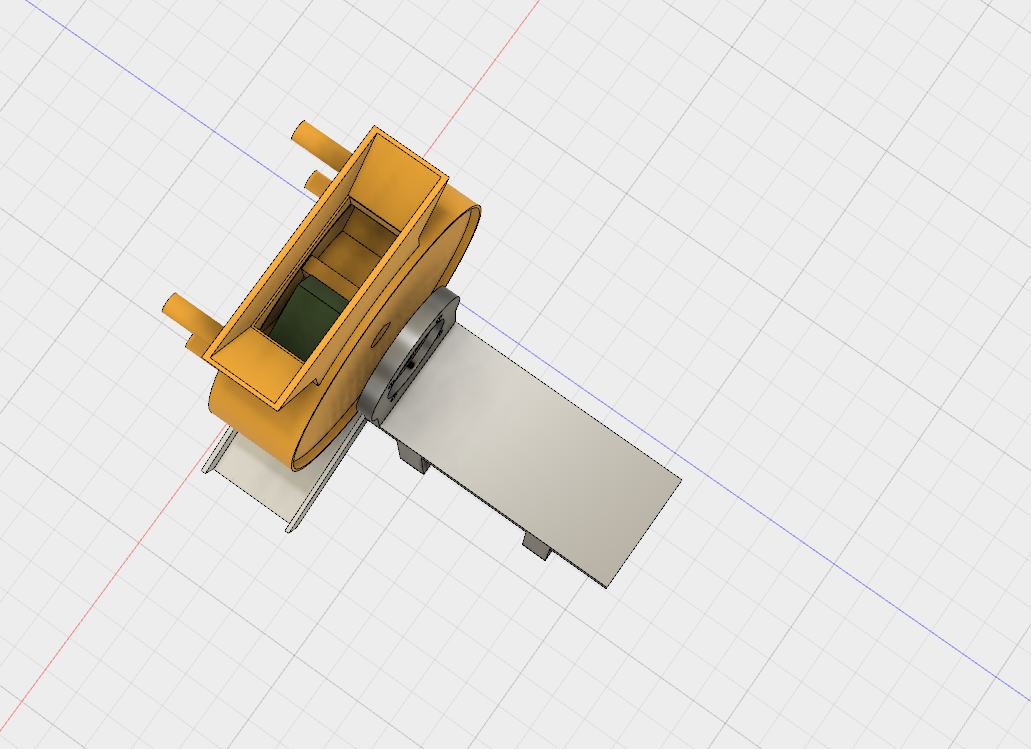Select the white tray beneath the orange disc
The image size is (1031, 749).
click(285, 473)
